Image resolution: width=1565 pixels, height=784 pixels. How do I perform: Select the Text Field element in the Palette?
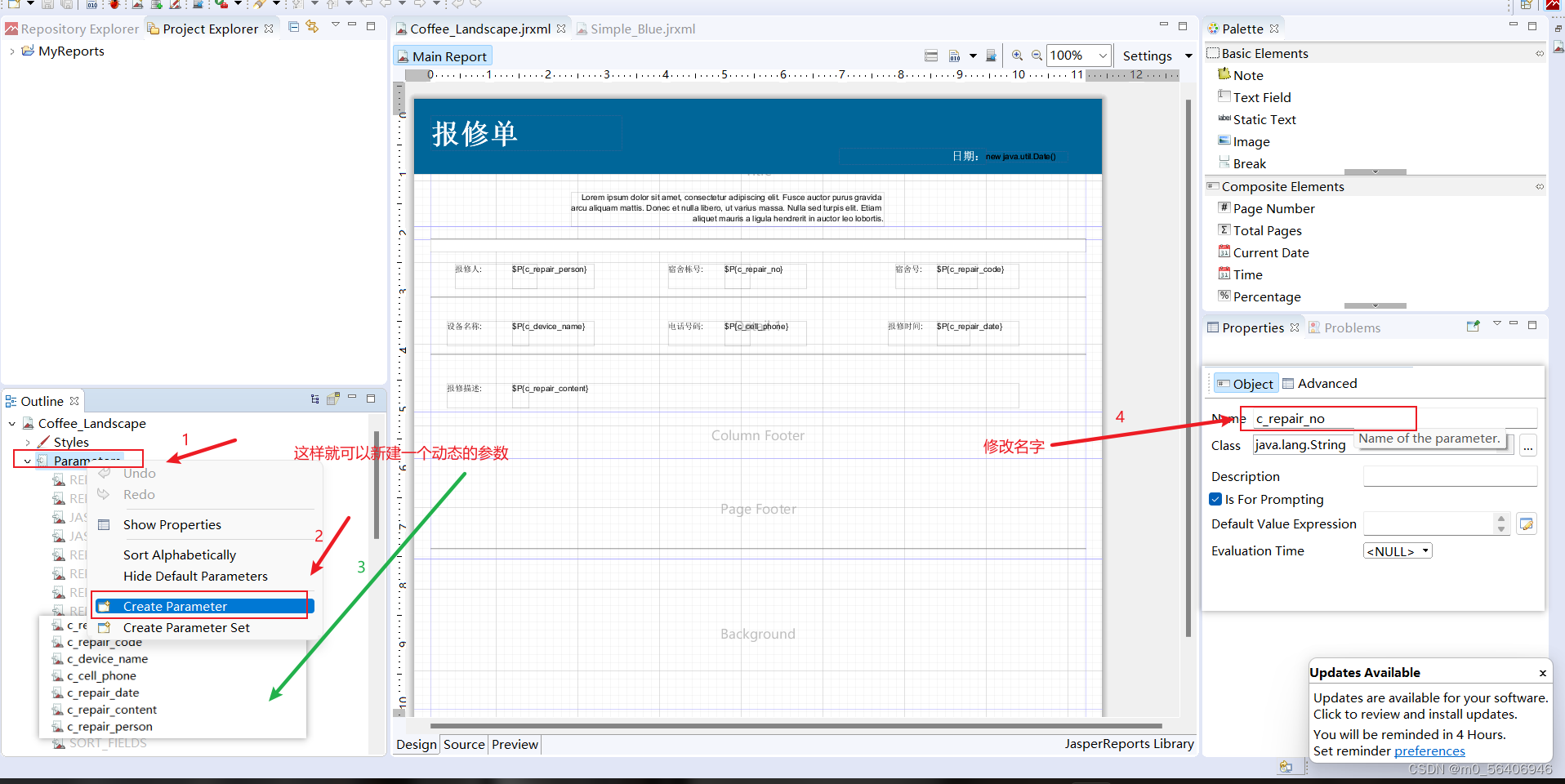click(x=1262, y=97)
